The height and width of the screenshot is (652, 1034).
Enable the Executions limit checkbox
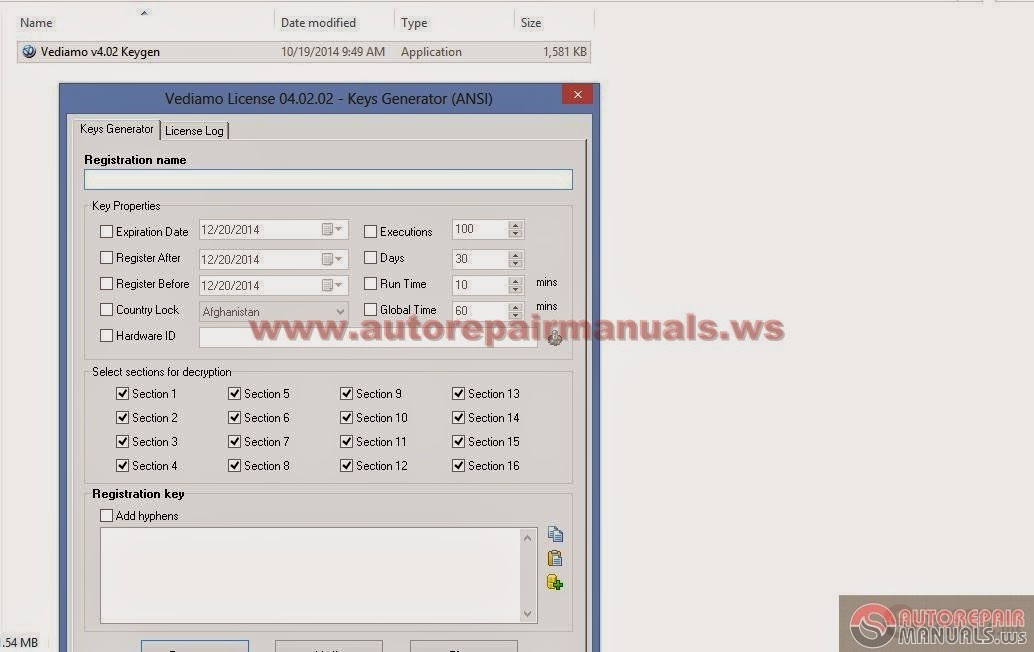click(371, 231)
